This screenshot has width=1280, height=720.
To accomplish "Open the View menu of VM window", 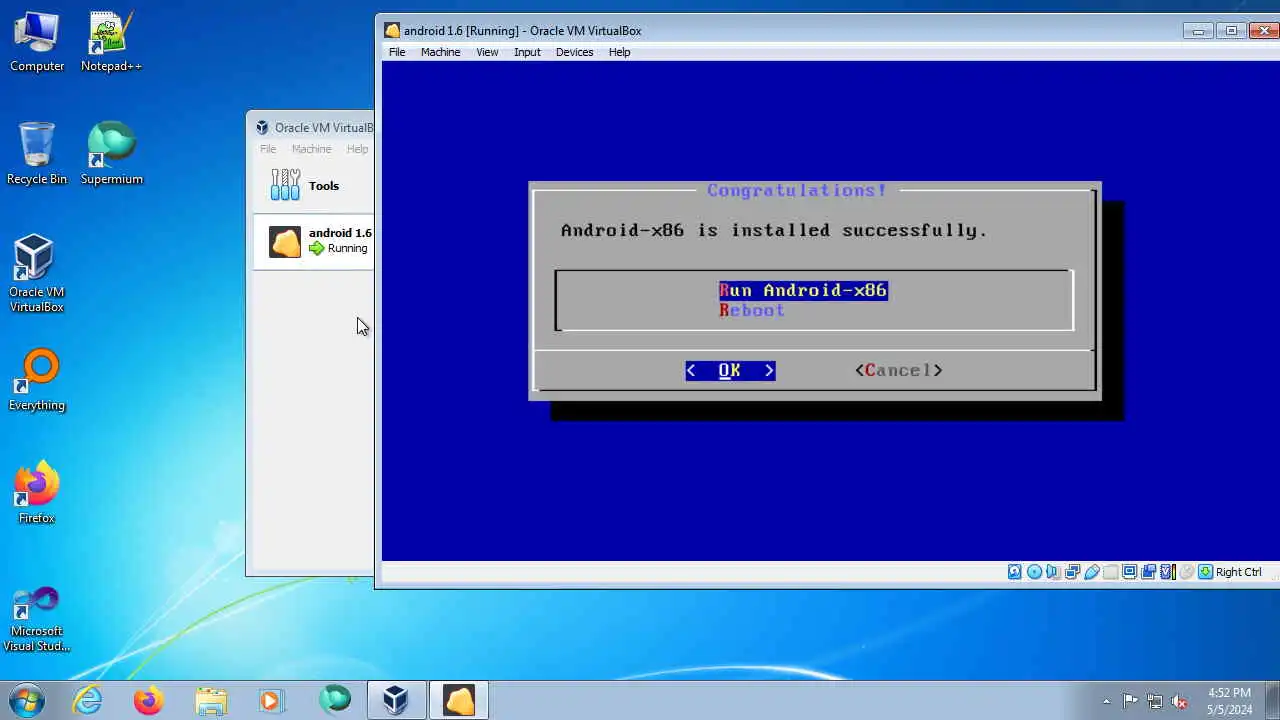I will (487, 52).
